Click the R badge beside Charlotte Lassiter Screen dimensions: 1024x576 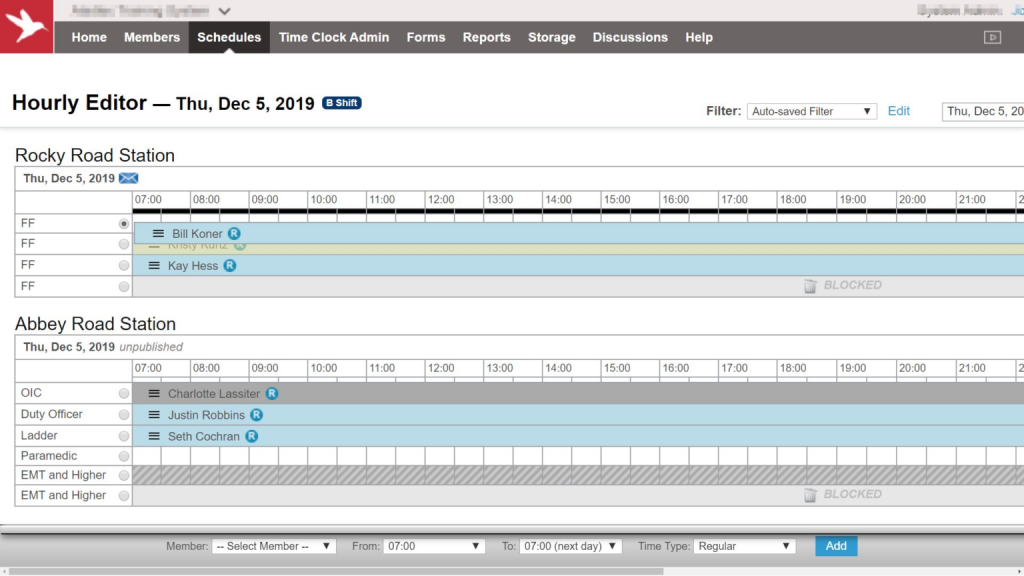[x=271, y=393]
